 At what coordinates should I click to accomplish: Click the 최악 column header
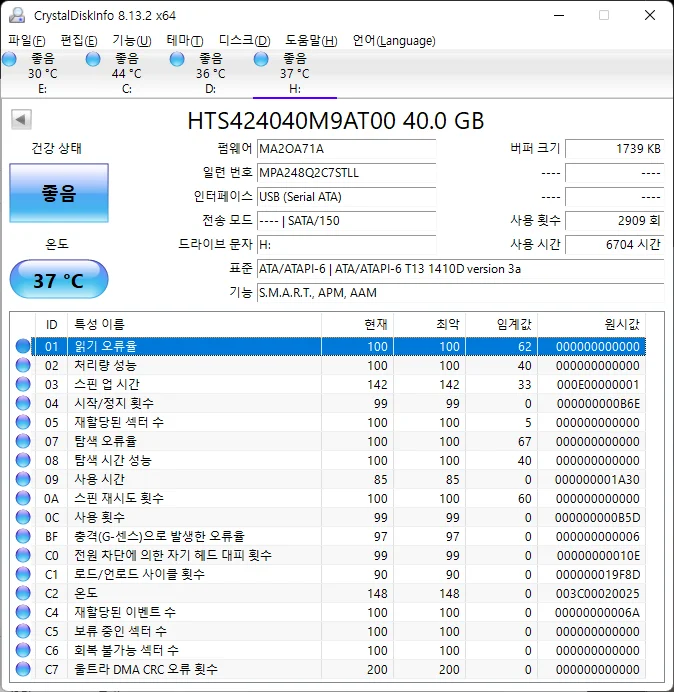[x=429, y=324]
